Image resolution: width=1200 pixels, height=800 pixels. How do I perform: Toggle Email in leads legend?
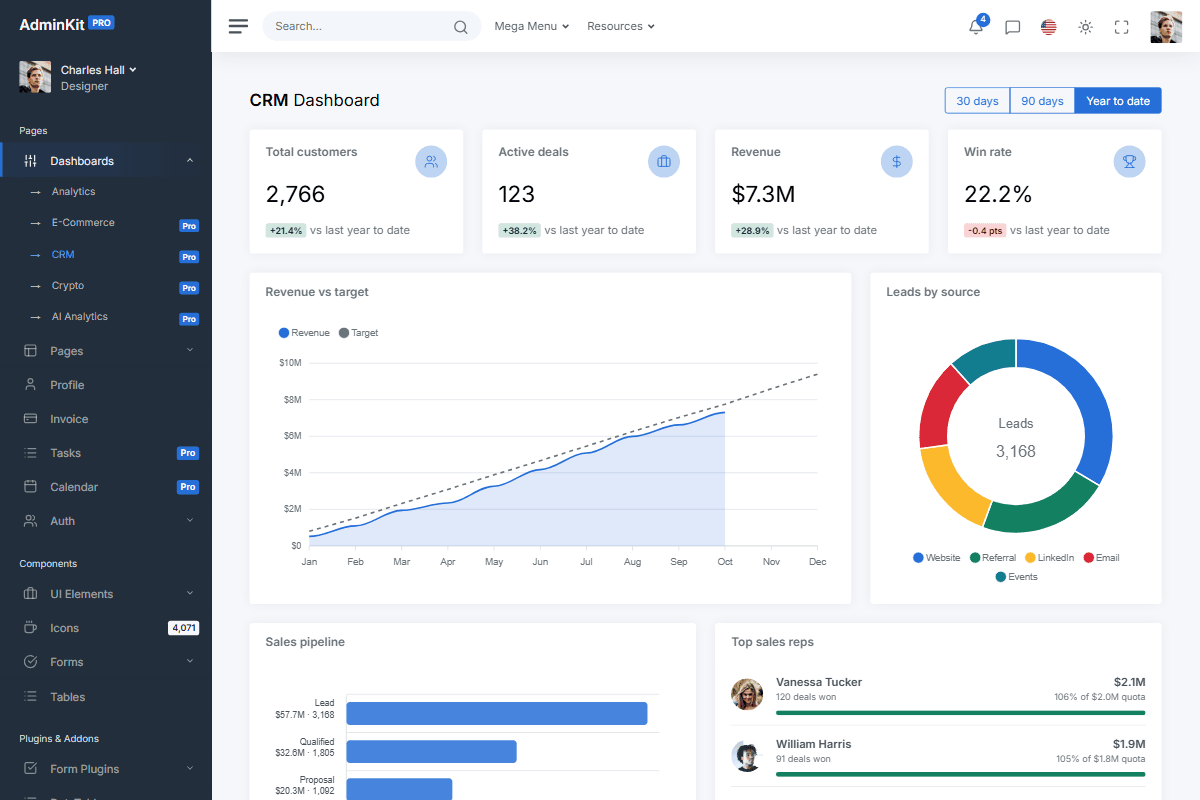tap(1101, 558)
